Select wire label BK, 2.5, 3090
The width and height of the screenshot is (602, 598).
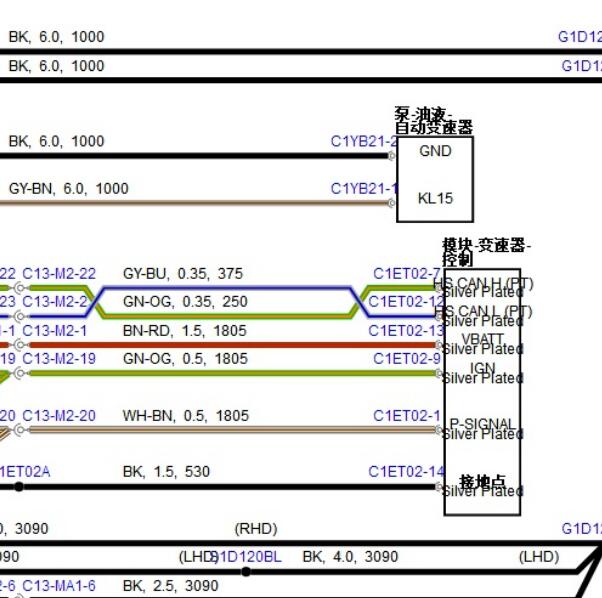170,586
